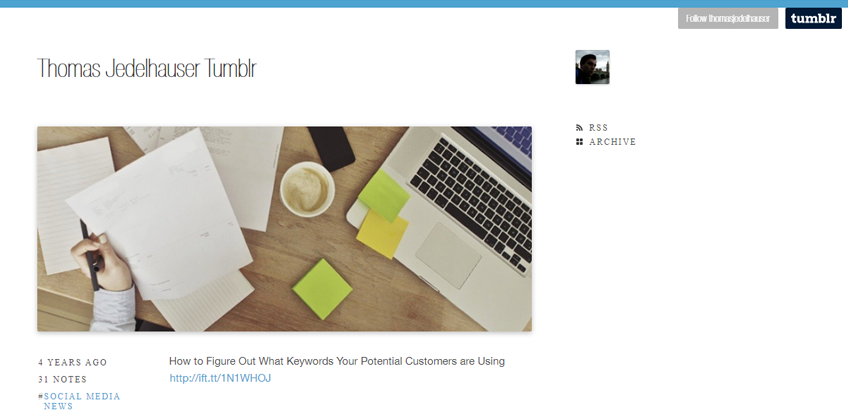Click the Thomas Jedelhauser Tumblr blog title
The image size is (848, 418).
click(x=147, y=69)
